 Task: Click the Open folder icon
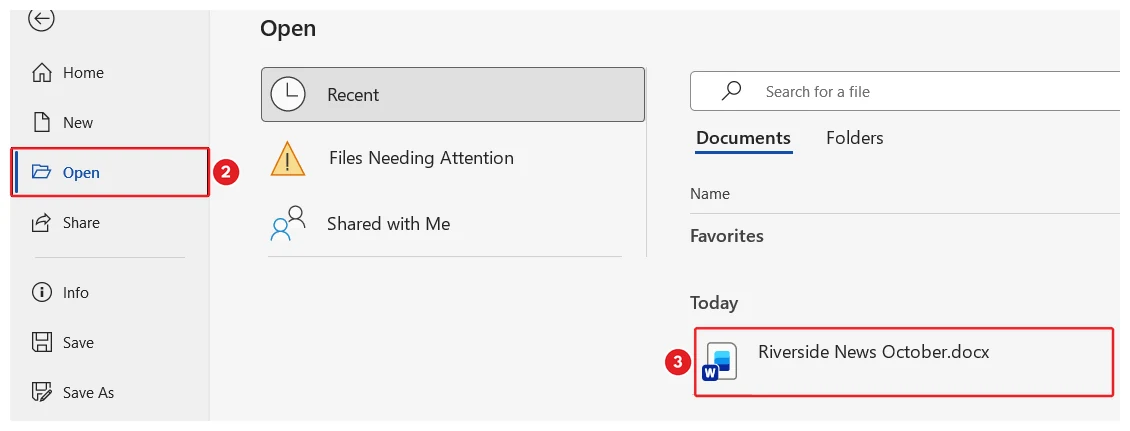(x=42, y=172)
